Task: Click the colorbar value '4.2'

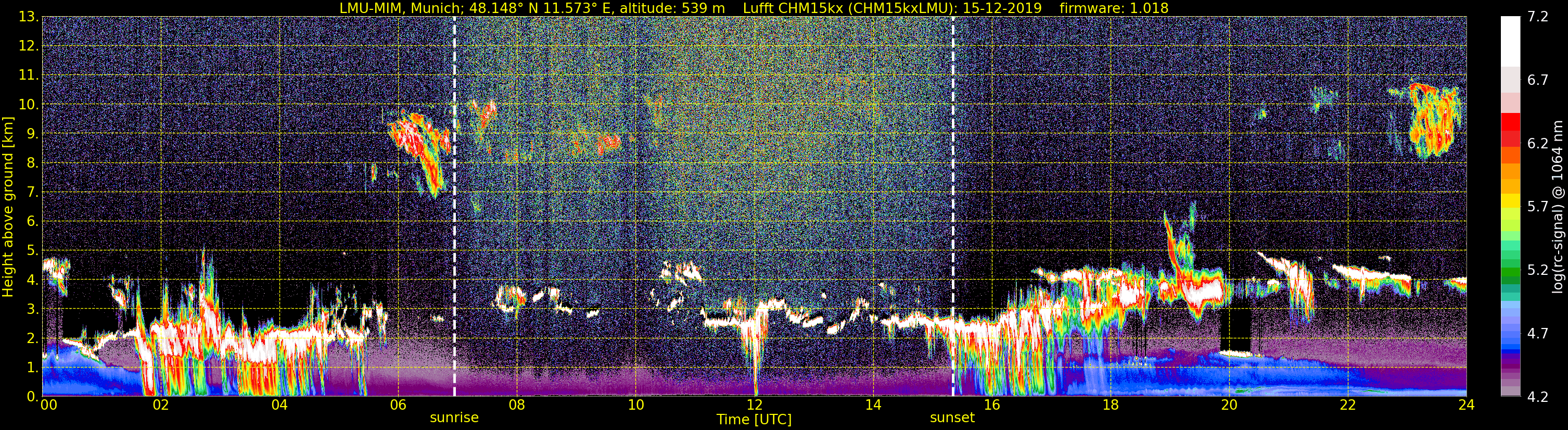Action: 1538,397
